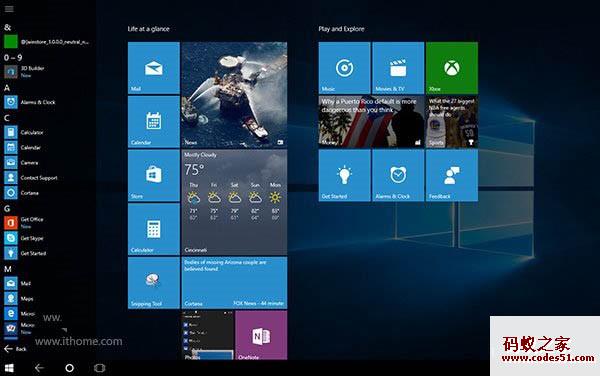
Task: Open Task View on the taskbar
Action: pyautogui.click(x=99, y=368)
